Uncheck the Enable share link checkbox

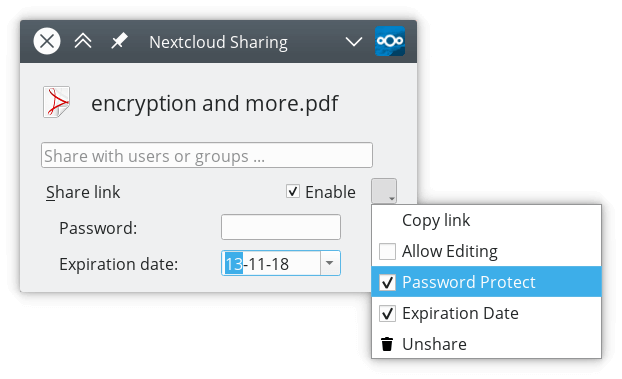[293, 192]
